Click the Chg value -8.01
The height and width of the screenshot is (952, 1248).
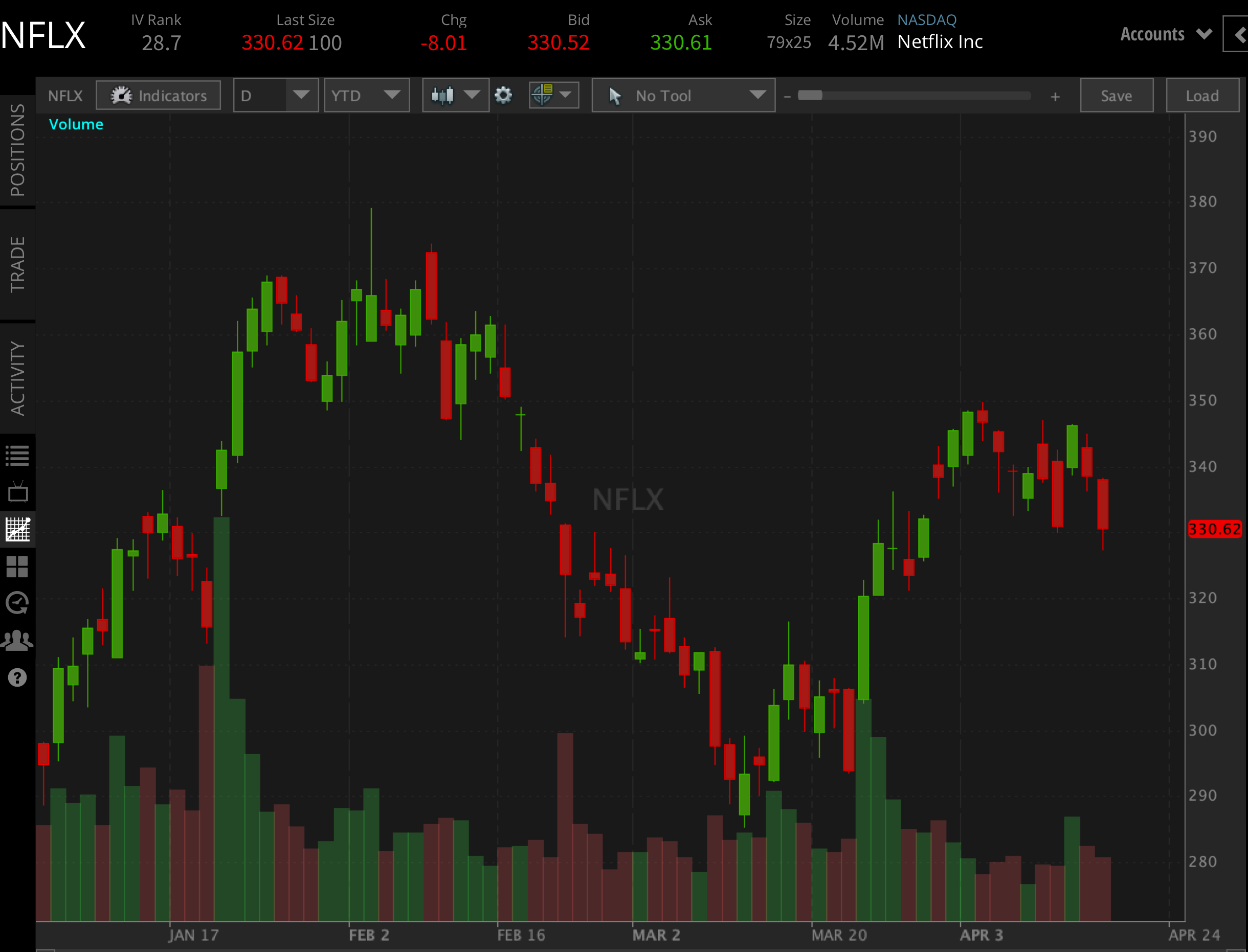[444, 42]
